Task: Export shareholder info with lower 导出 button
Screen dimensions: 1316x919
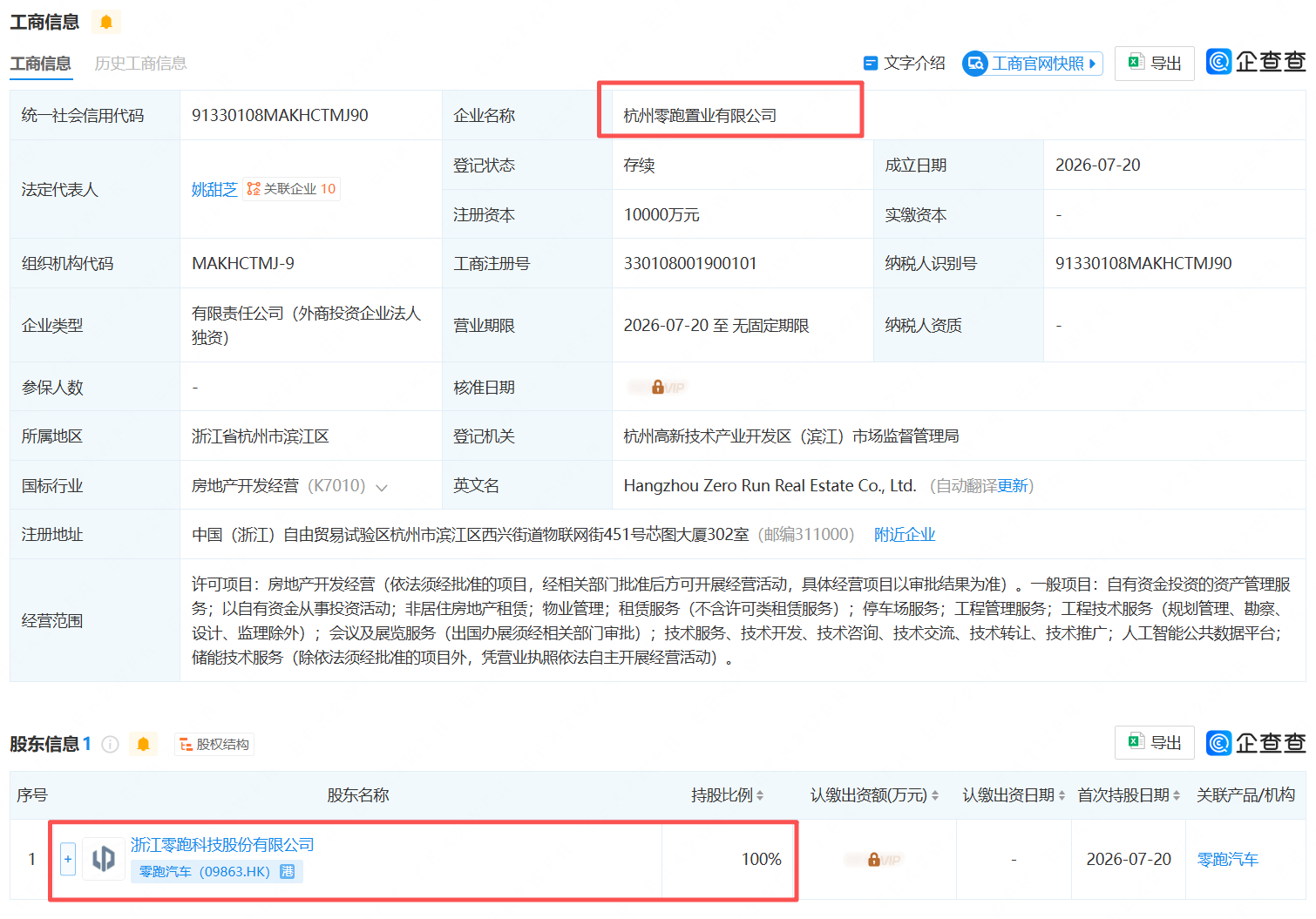Action: point(1155,742)
